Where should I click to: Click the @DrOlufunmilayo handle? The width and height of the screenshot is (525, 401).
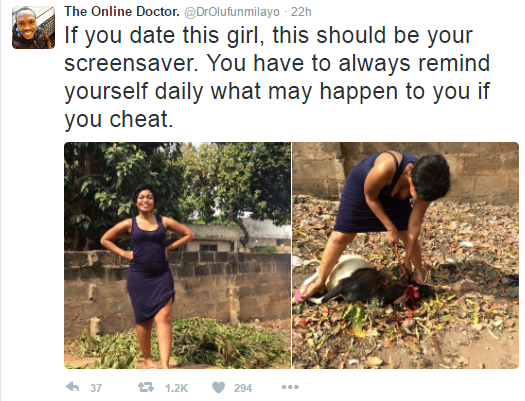click(x=232, y=12)
